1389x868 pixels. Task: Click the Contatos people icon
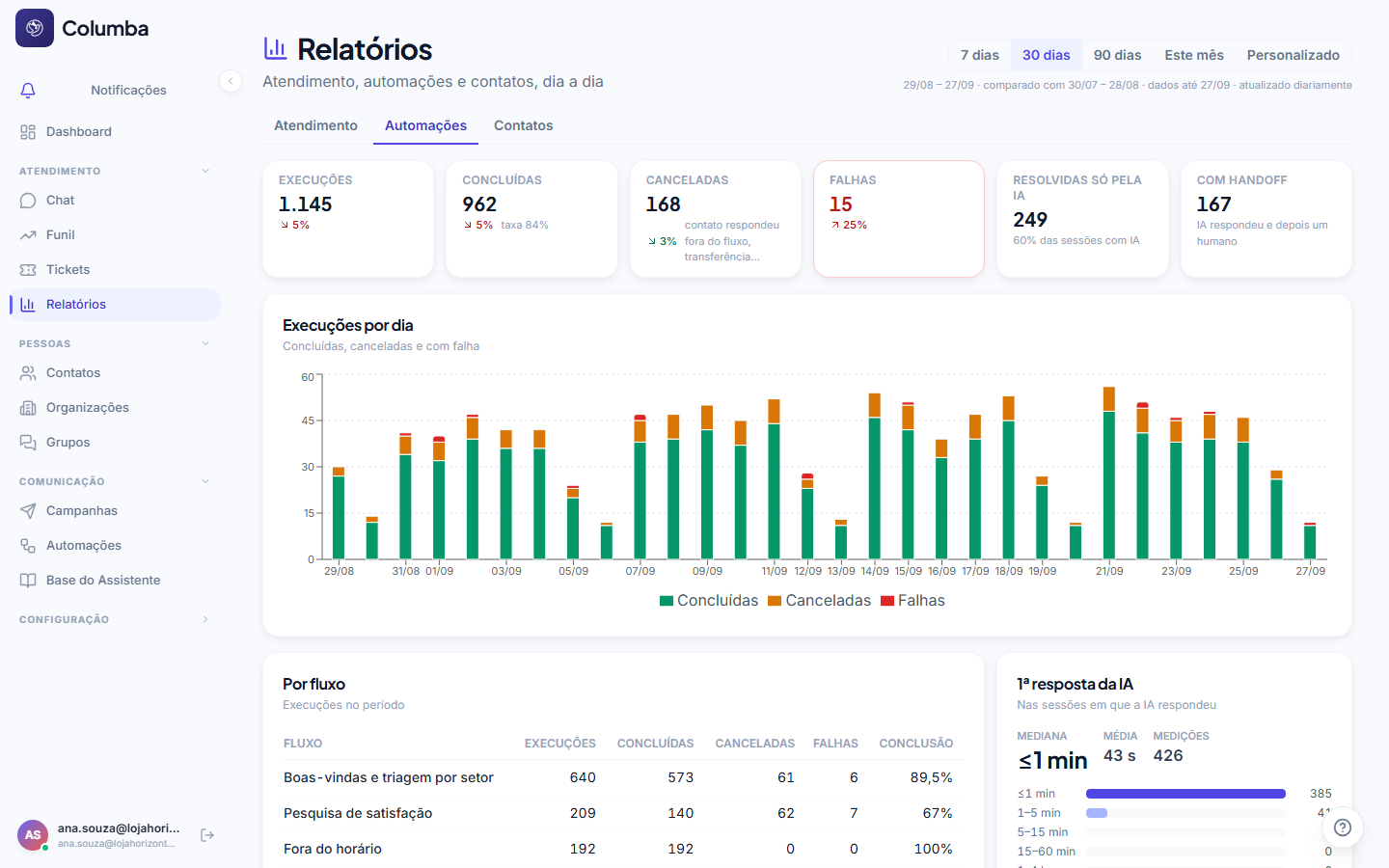28,373
